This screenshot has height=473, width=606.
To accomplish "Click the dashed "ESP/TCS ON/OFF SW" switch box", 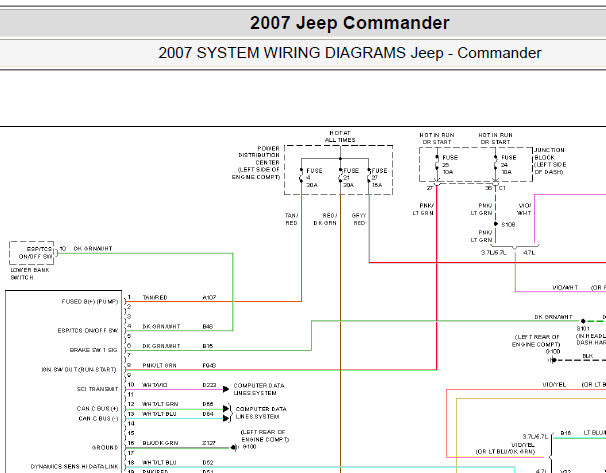I will click(x=31, y=253).
